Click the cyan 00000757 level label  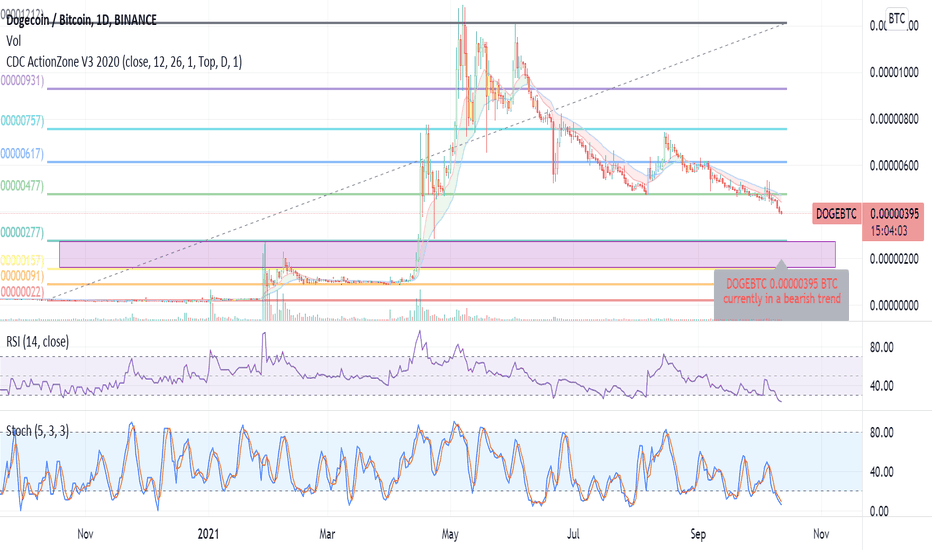23,121
